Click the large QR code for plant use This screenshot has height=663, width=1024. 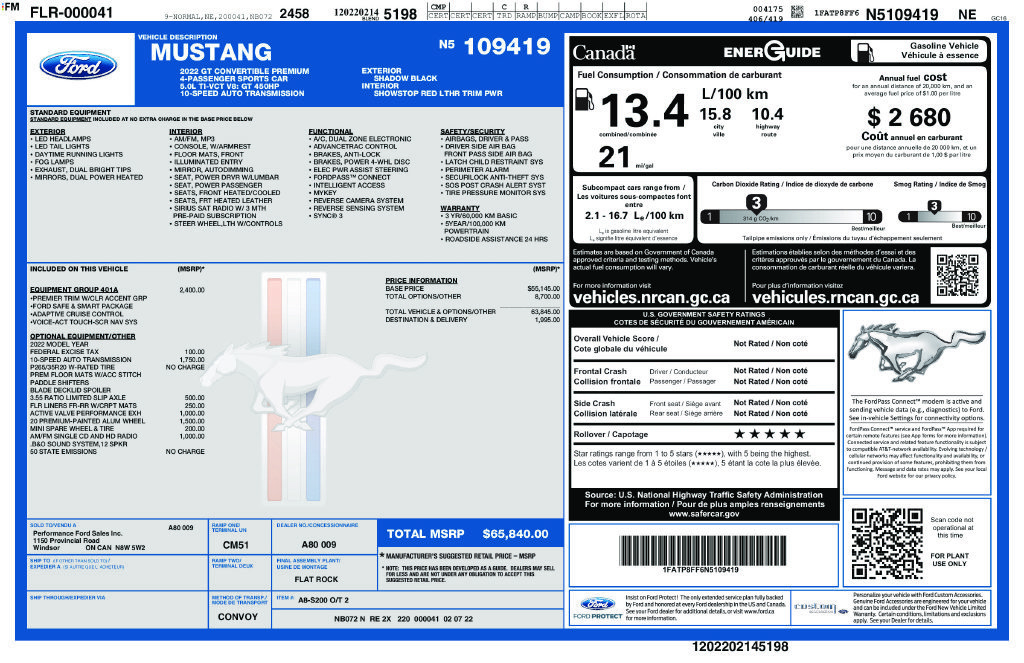(887, 543)
